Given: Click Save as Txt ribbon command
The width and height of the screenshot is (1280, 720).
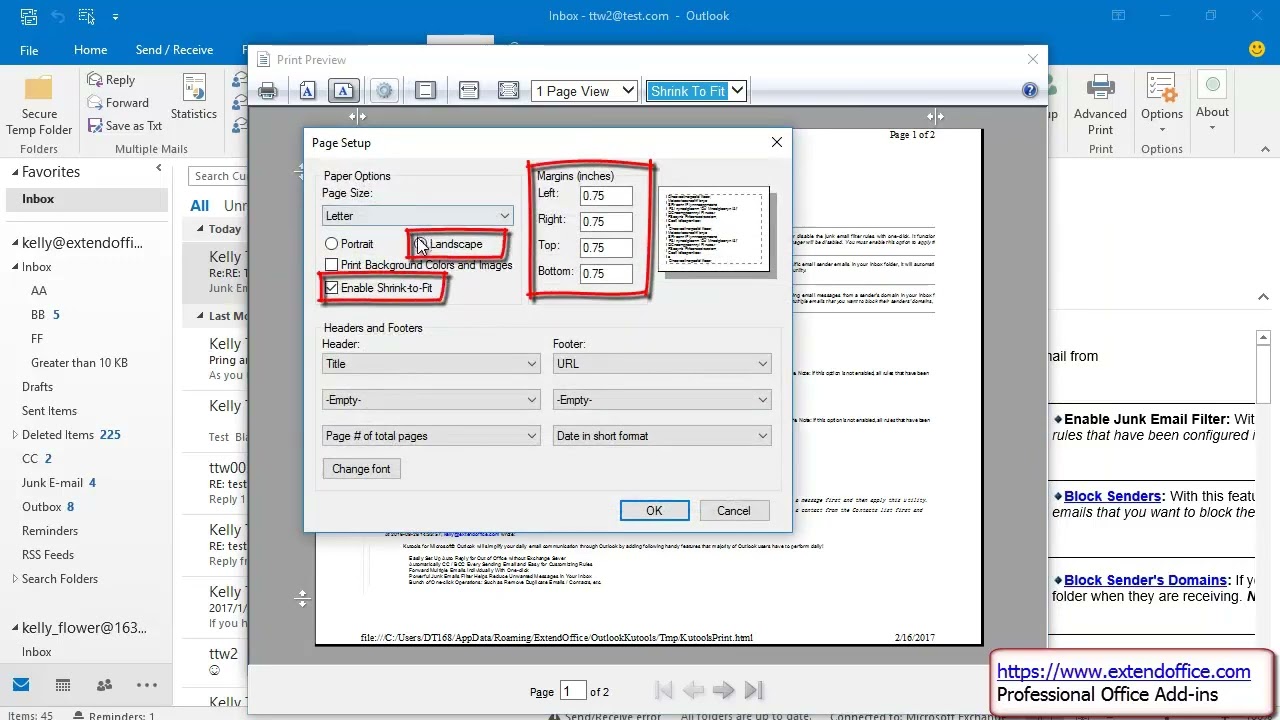Looking at the screenshot, I should pyautogui.click(x=124, y=126).
